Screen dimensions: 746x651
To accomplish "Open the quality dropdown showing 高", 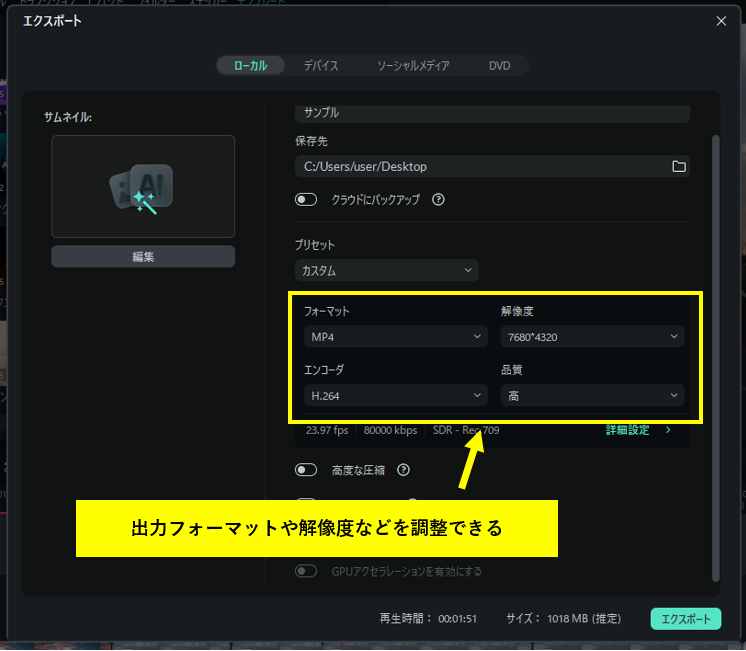I will pos(592,395).
